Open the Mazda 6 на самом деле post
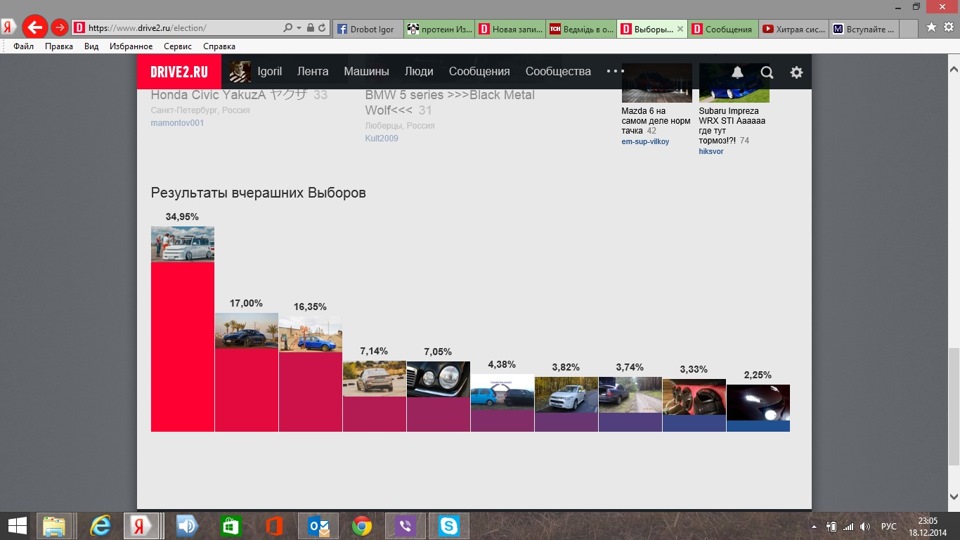Viewport: 960px width, 540px height. pyautogui.click(x=656, y=121)
